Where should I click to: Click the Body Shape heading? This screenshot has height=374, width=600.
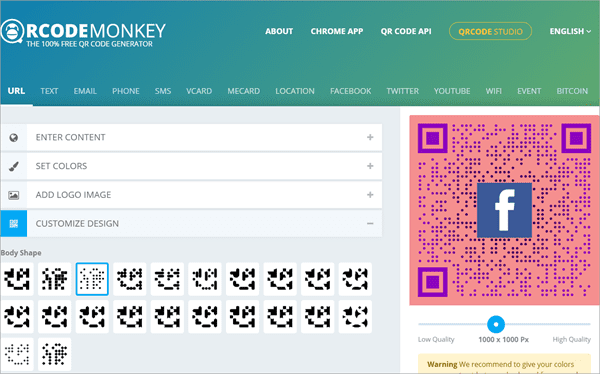coord(21,253)
